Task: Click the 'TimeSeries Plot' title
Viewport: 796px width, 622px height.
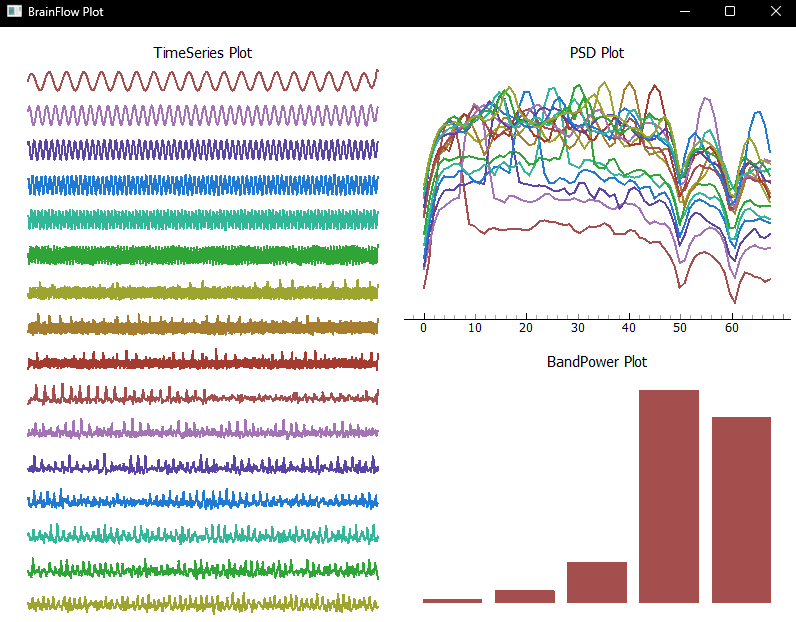Action: point(203,53)
